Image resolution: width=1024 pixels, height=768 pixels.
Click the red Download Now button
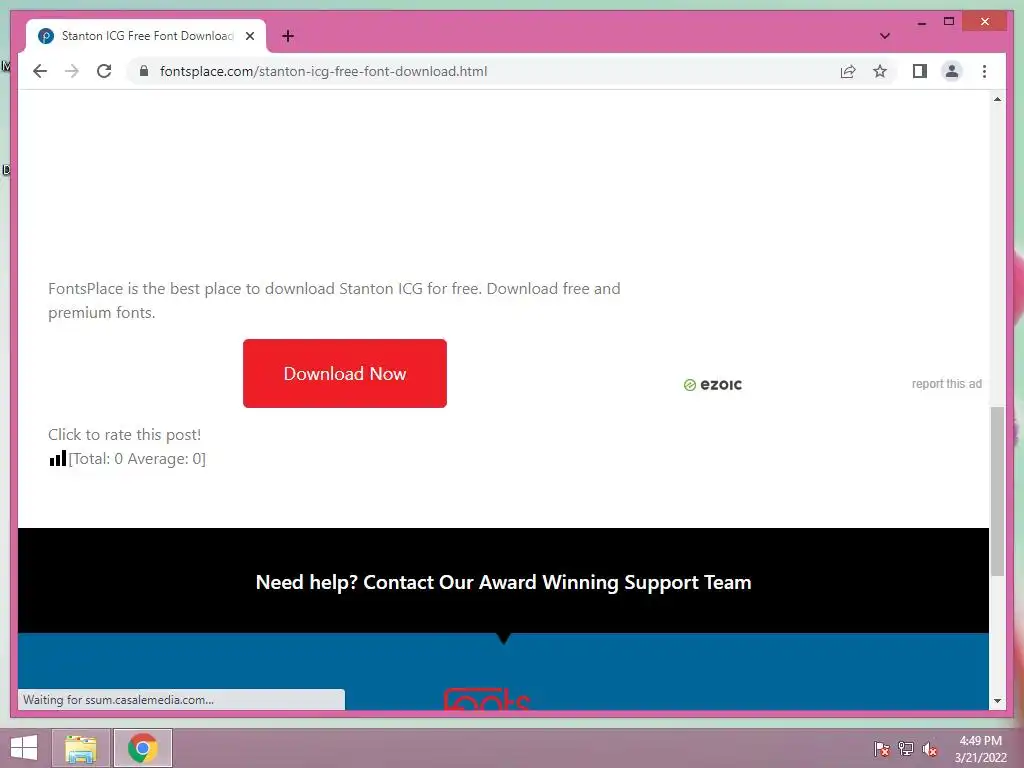[345, 374]
